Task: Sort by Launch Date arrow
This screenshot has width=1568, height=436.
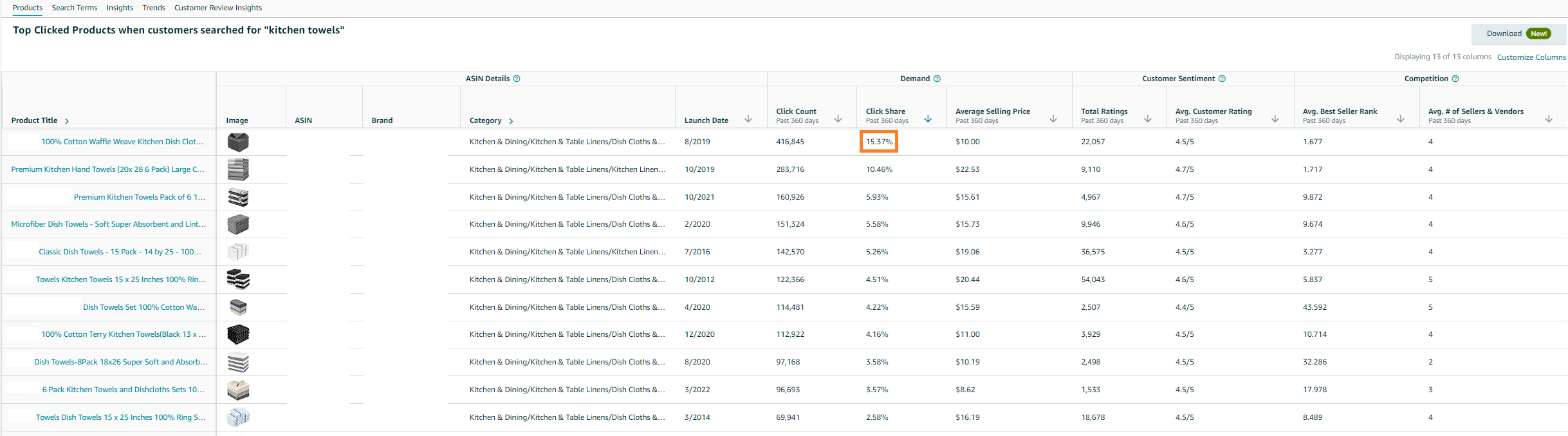Action: 748,119
